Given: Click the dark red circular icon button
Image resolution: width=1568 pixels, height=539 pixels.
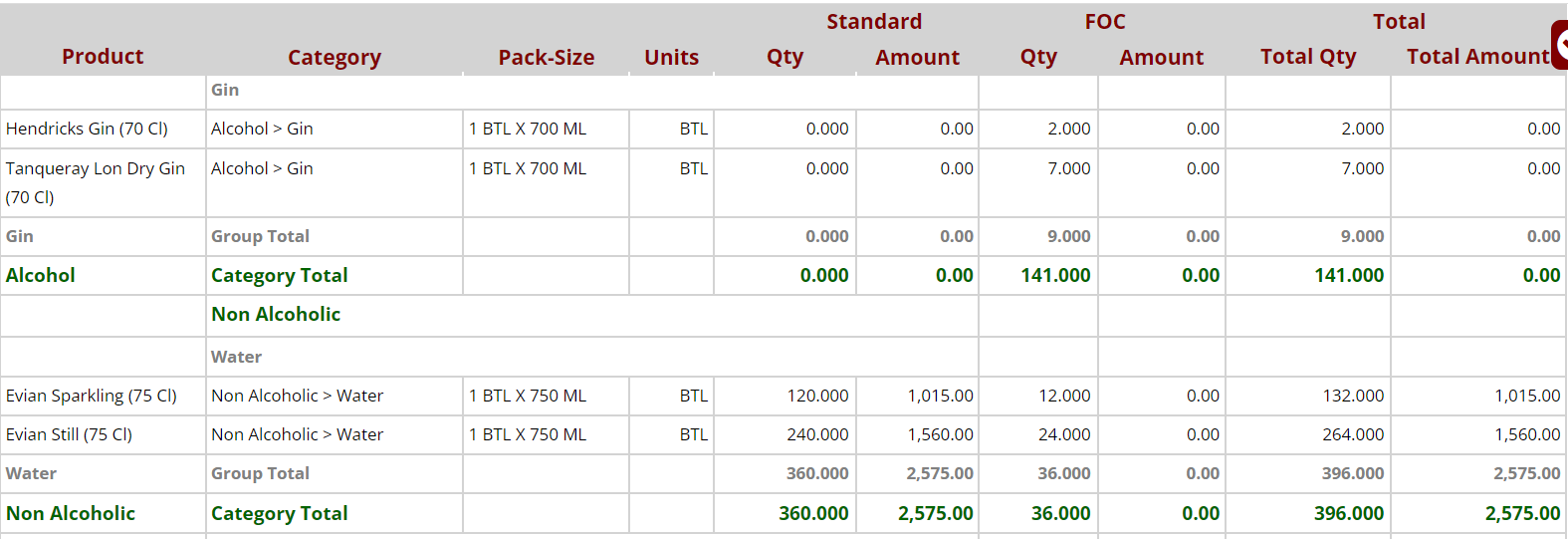Looking at the screenshot, I should (1560, 44).
